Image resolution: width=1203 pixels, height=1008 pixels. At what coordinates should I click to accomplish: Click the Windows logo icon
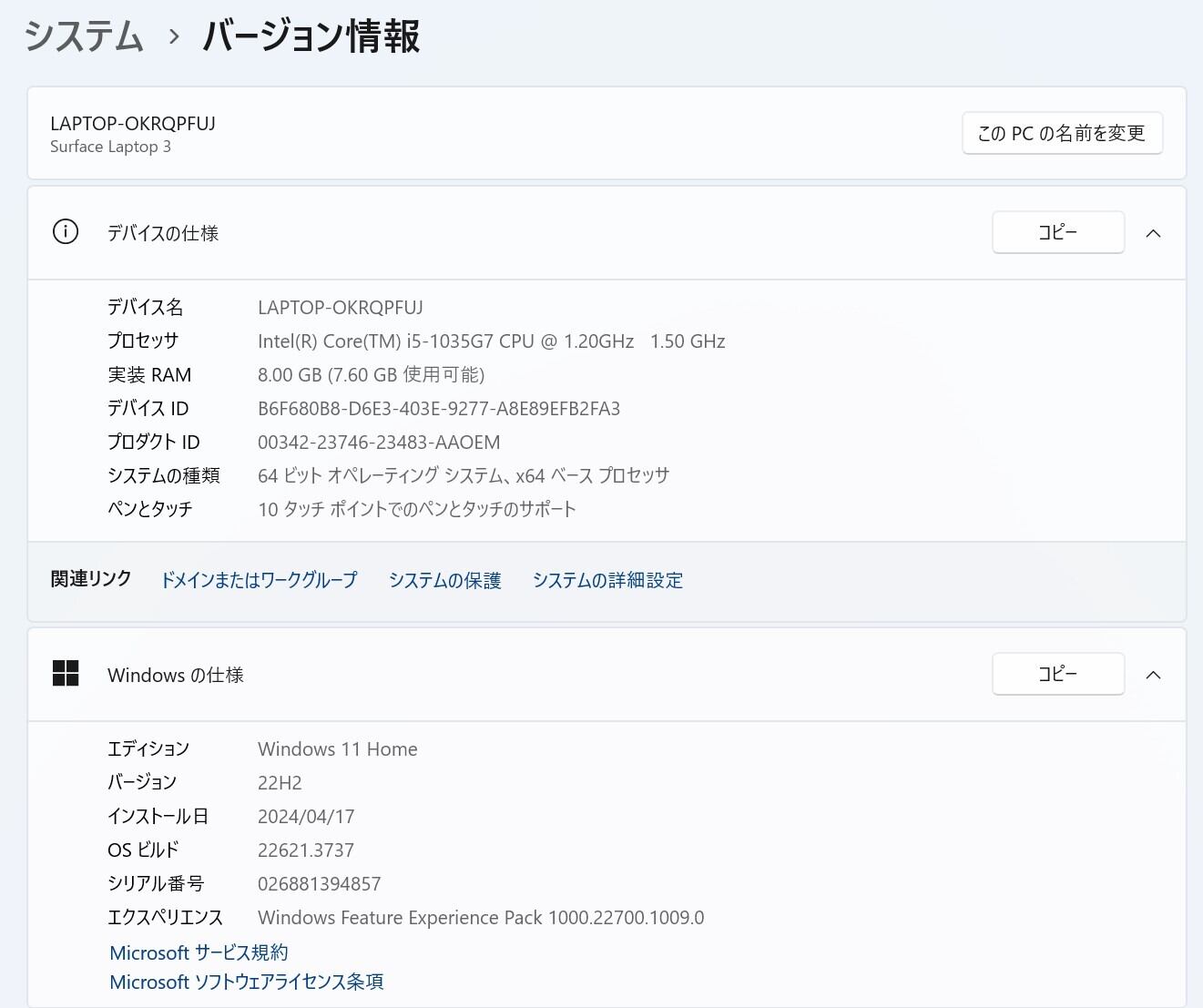click(x=66, y=674)
